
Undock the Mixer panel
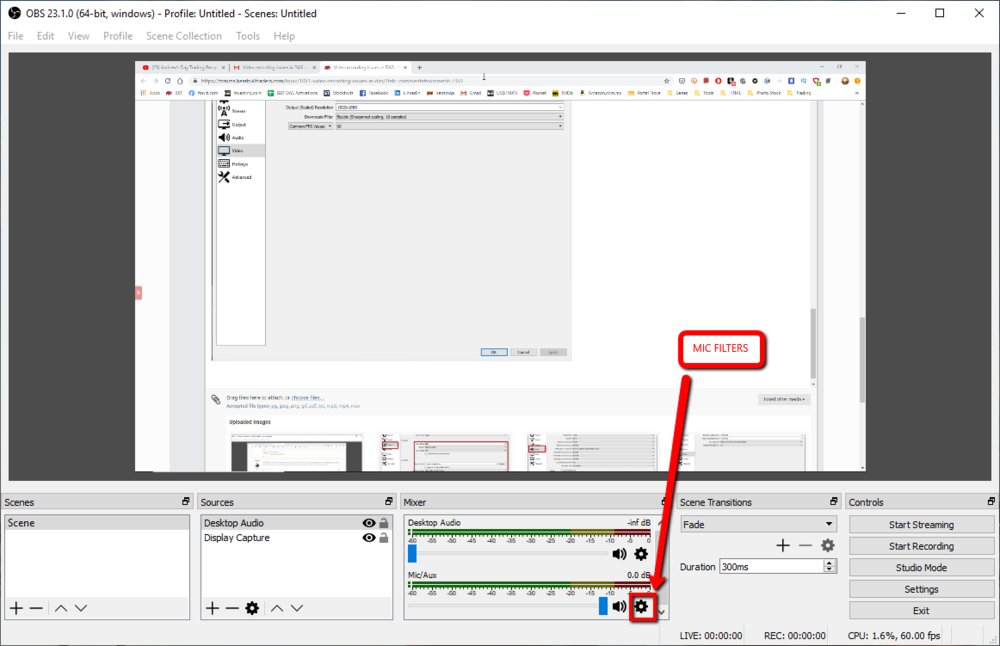tap(661, 502)
